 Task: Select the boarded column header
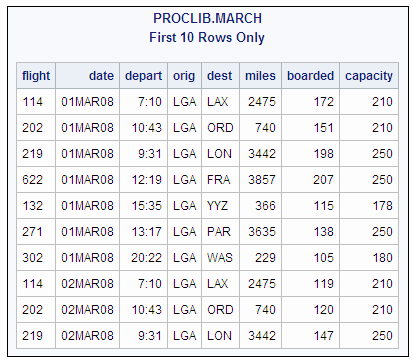coord(311,76)
